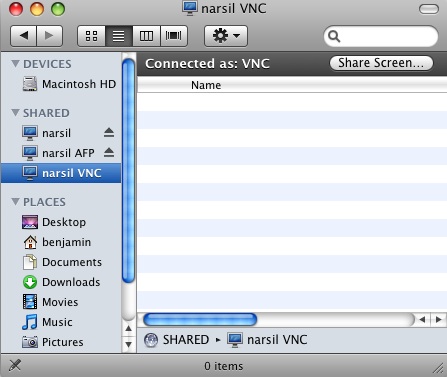Collapse the PLACES section
Viewport: 447px width, 377px height.
pyautogui.click(x=15, y=201)
